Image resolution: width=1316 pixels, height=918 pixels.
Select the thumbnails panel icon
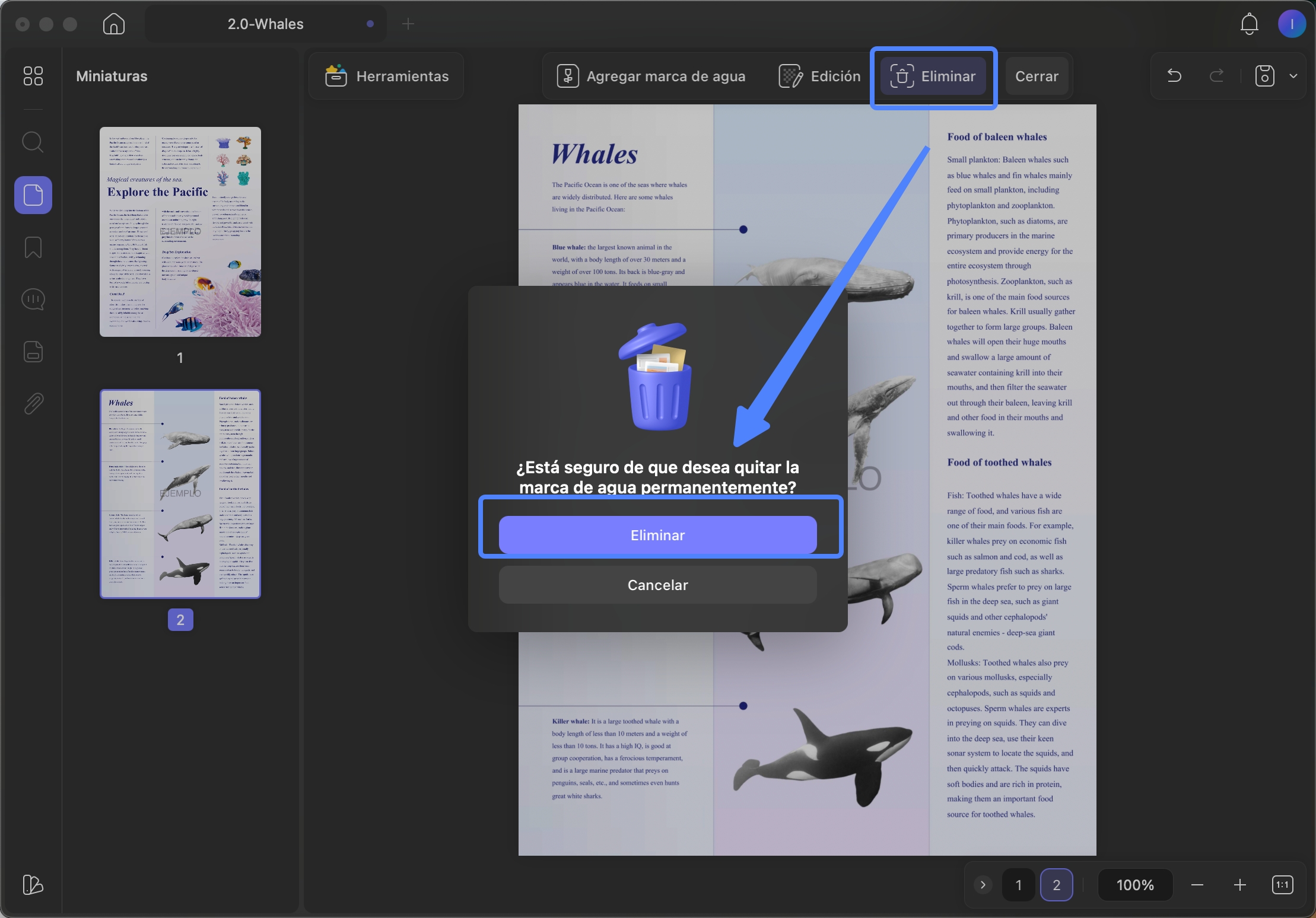coord(33,195)
